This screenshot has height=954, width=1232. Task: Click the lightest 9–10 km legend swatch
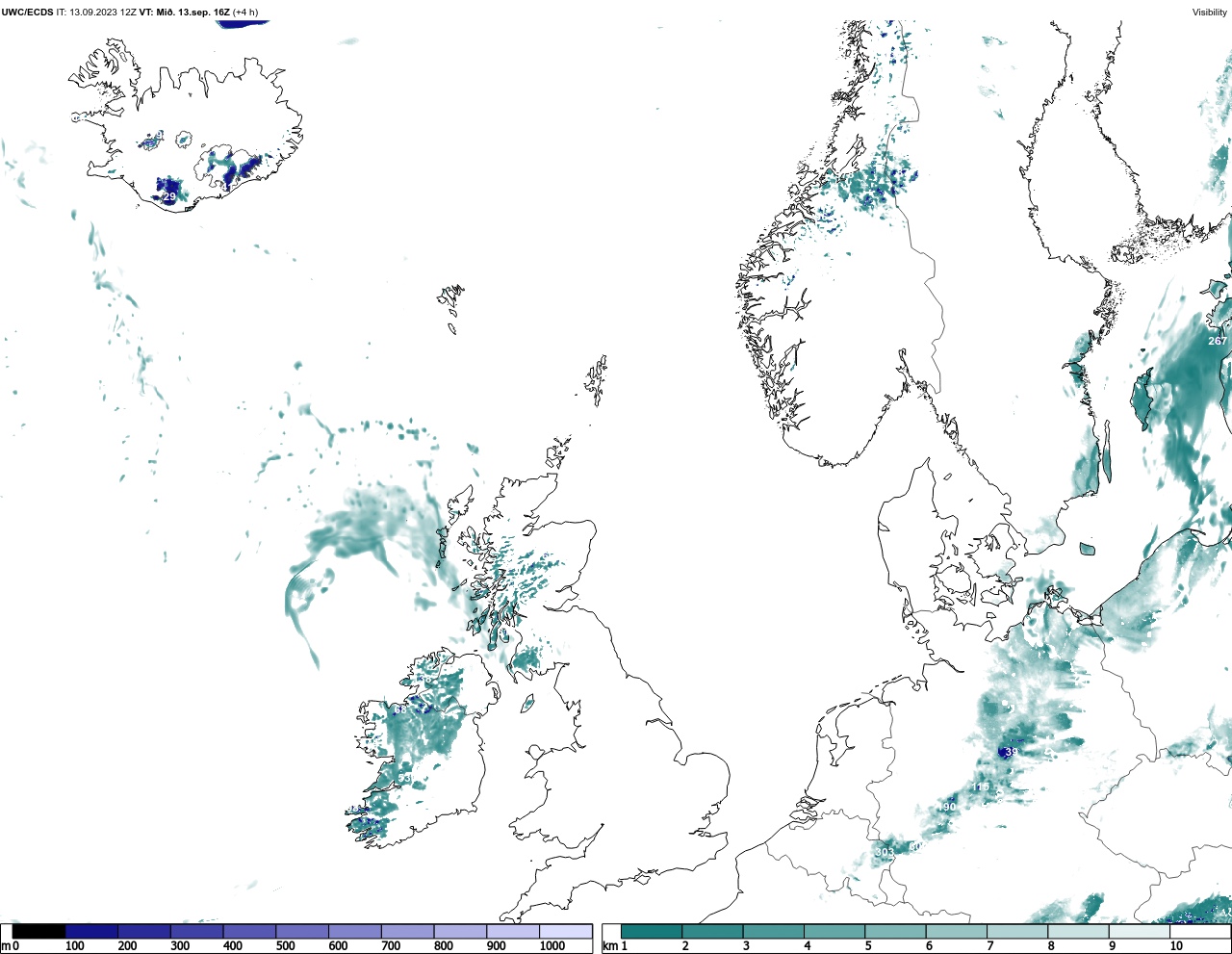pos(1140,931)
